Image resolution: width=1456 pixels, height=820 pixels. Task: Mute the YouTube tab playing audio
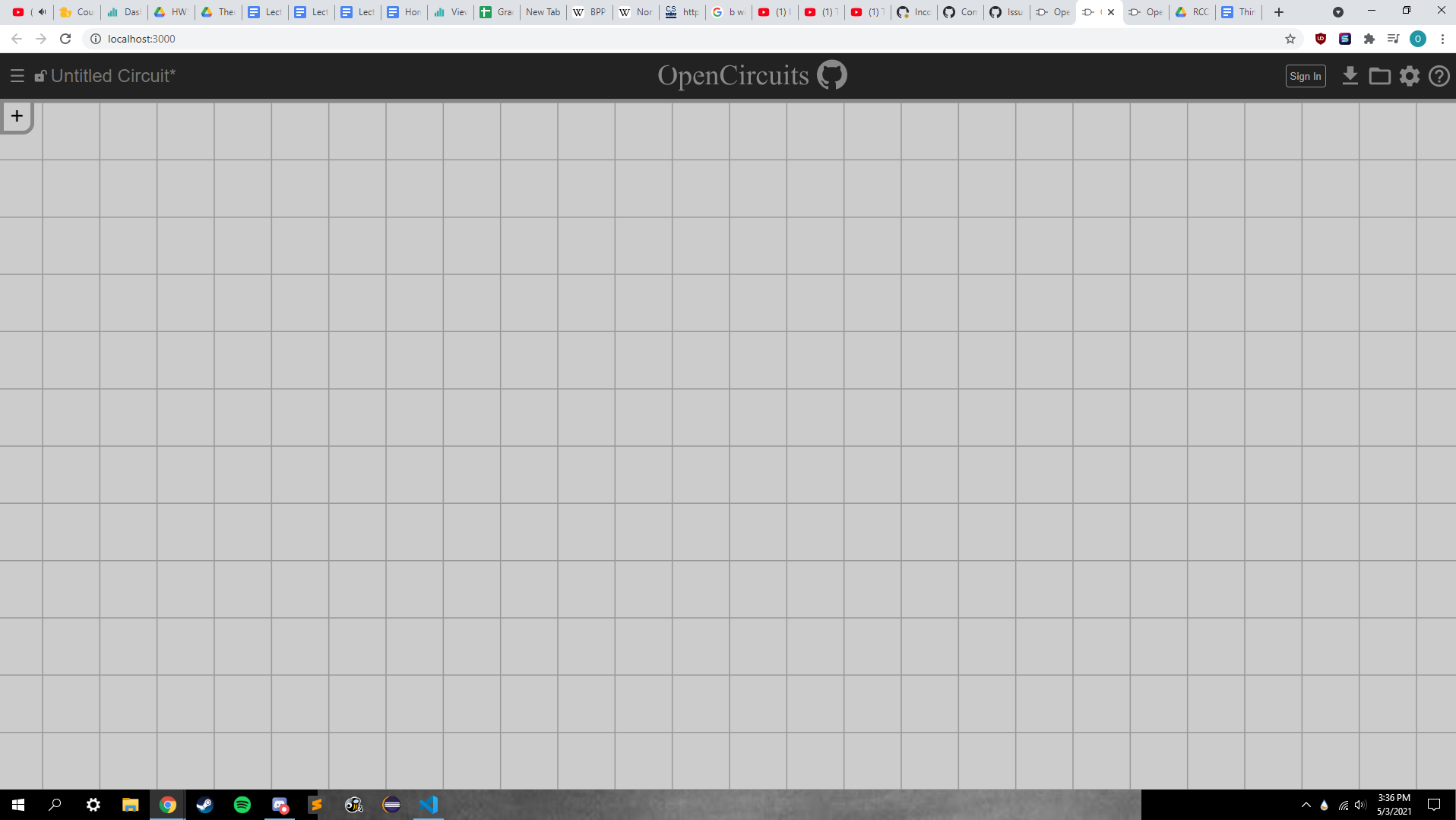pos(42,12)
